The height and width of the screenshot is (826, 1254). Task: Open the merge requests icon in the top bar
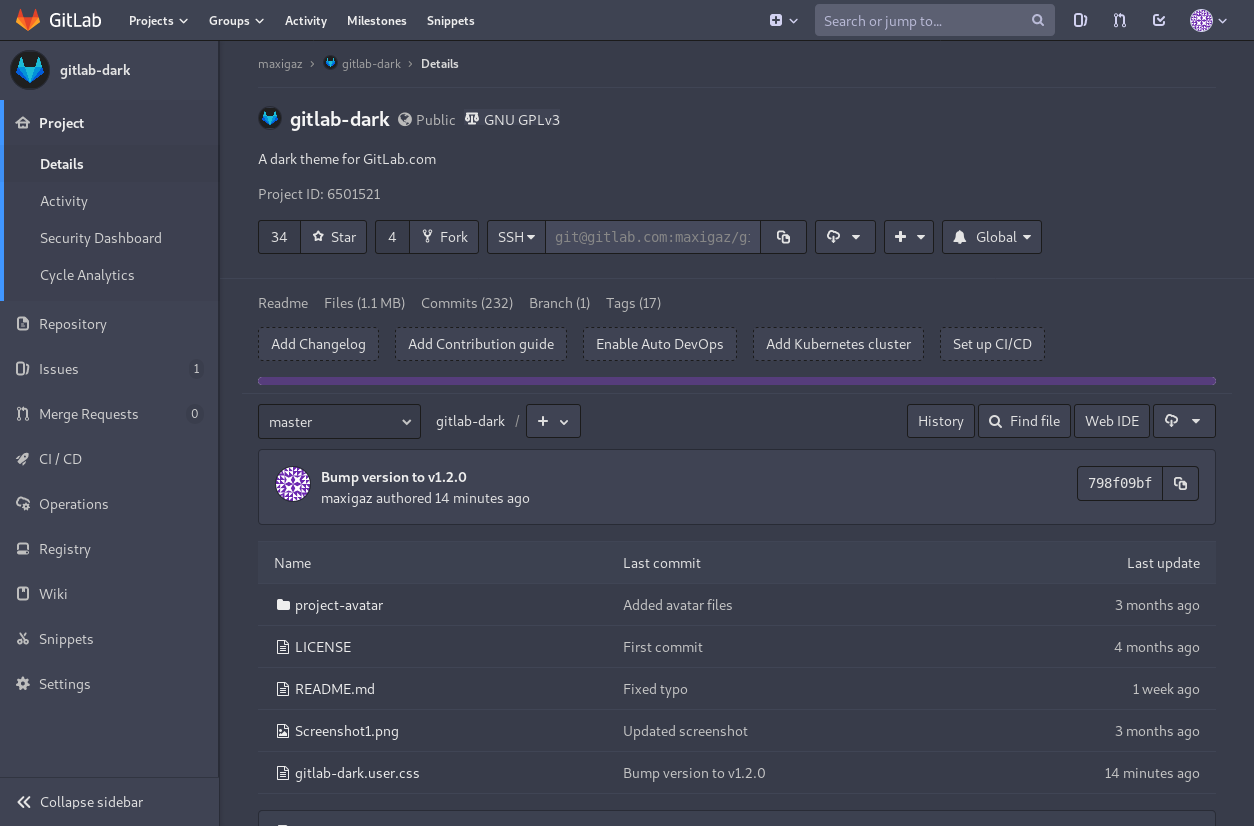tap(1119, 20)
